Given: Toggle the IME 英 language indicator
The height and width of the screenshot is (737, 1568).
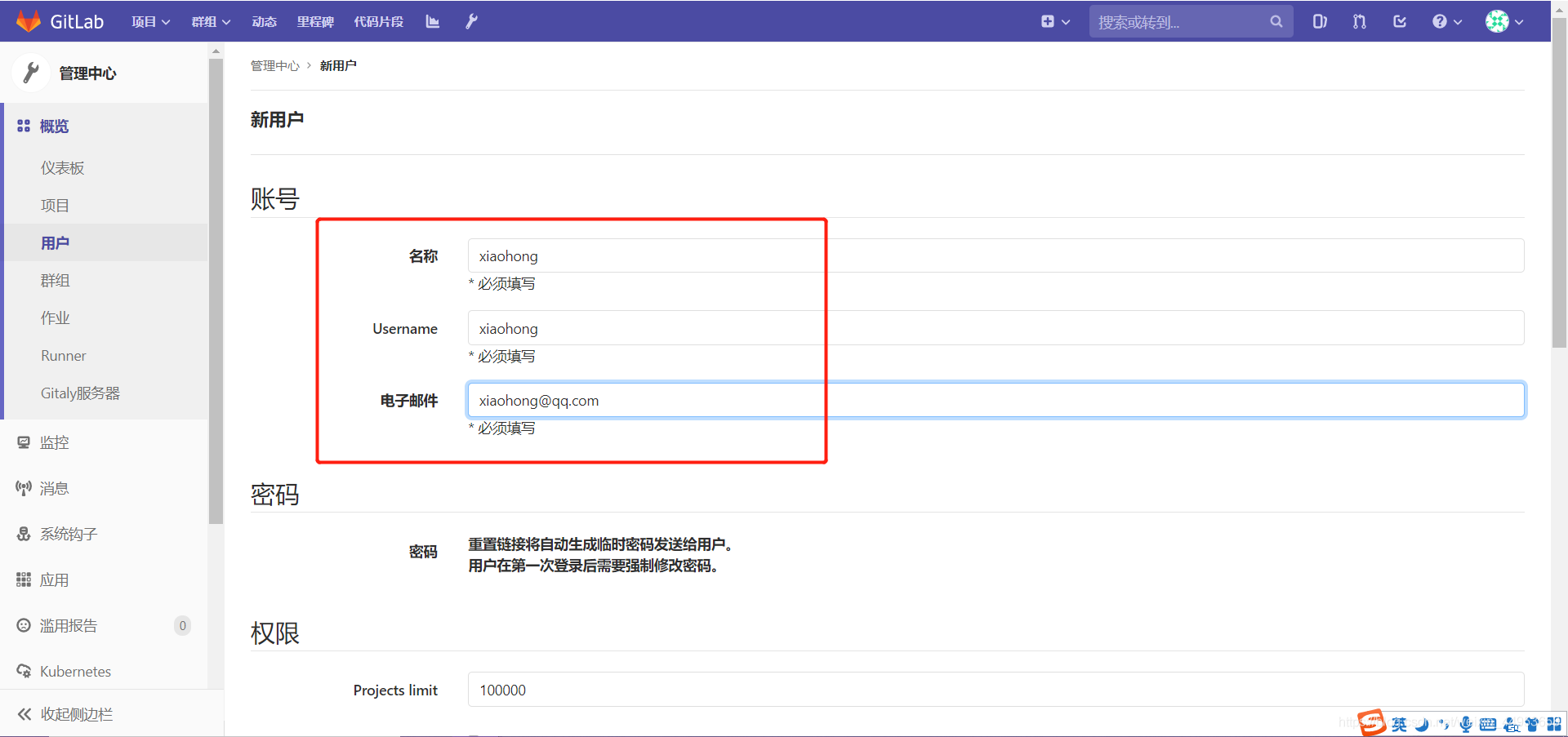Looking at the screenshot, I should pos(1399,724).
